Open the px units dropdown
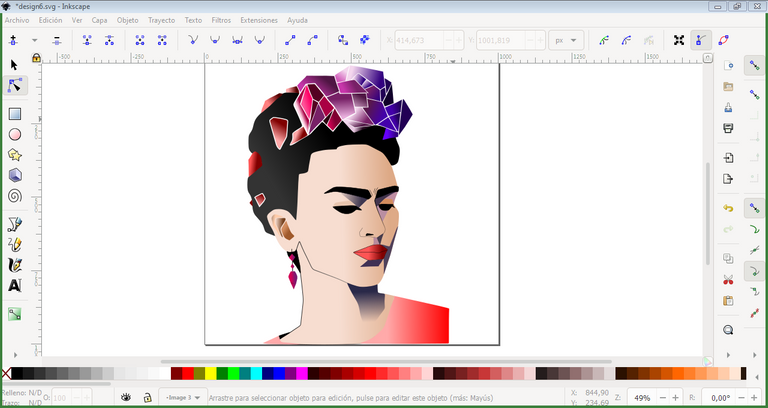Screen dimensions: 768x408 566,41
